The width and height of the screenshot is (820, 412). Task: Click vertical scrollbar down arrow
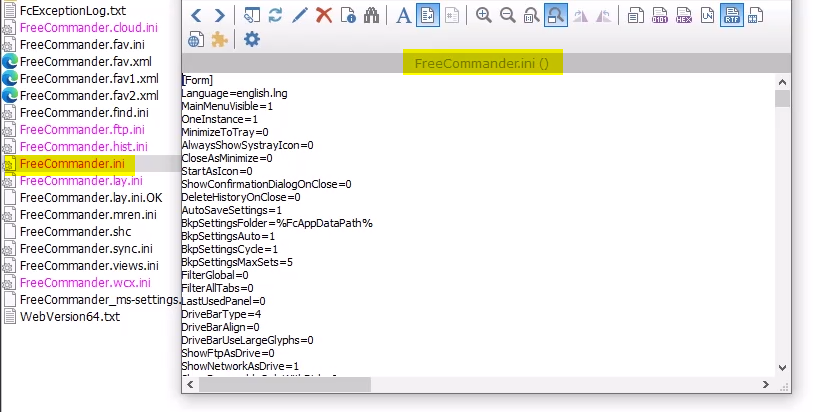782,368
